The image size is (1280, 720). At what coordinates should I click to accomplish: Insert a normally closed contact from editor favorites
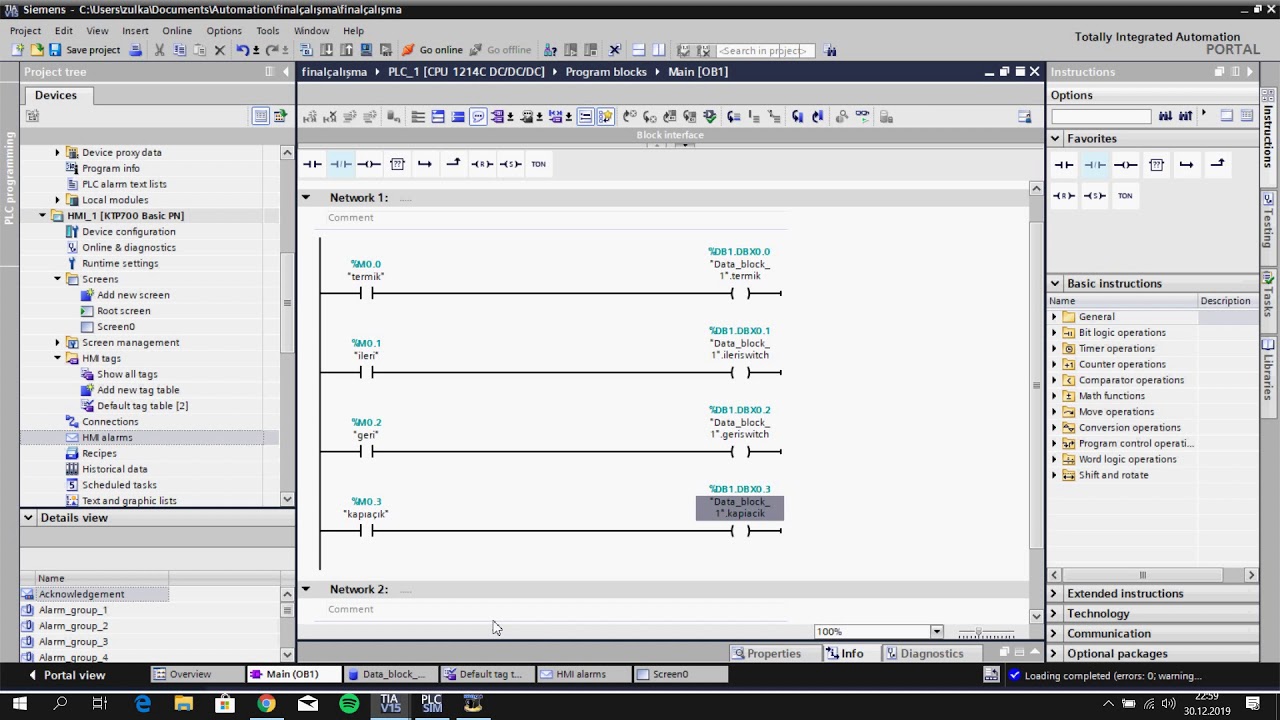click(341, 164)
